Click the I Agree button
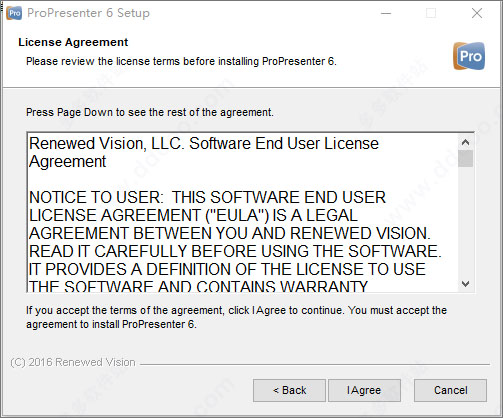Image resolution: width=503 pixels, height=418 pixels. [x=364, y=390]
